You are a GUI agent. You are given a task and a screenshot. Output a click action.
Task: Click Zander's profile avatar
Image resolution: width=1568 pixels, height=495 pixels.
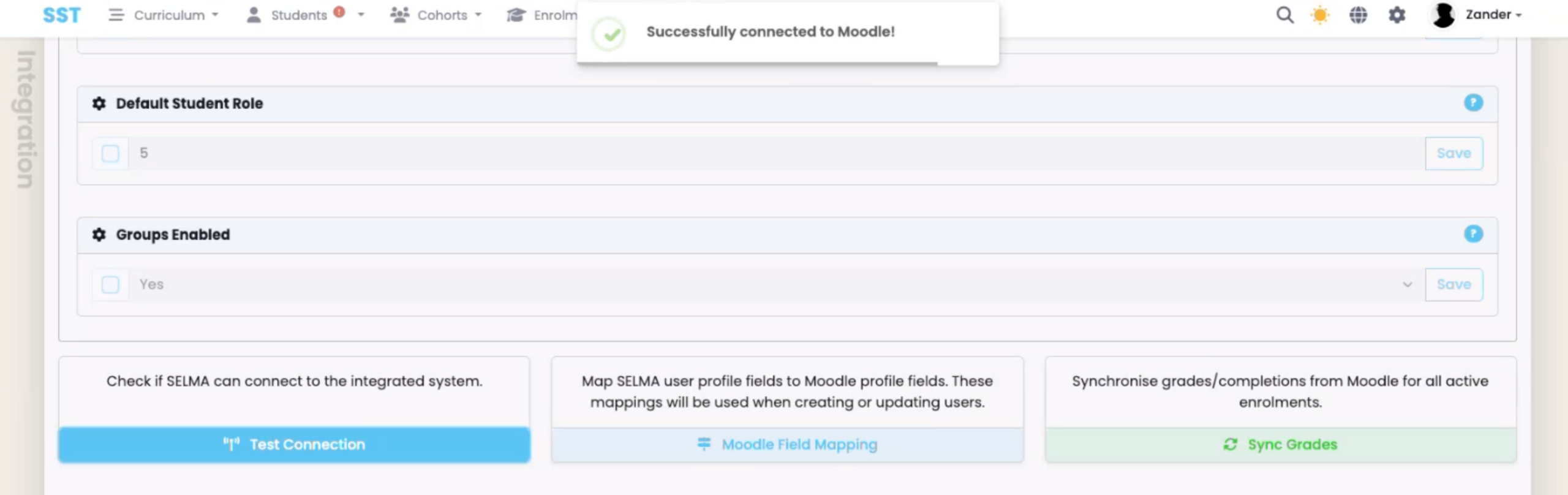[1443, 15]
